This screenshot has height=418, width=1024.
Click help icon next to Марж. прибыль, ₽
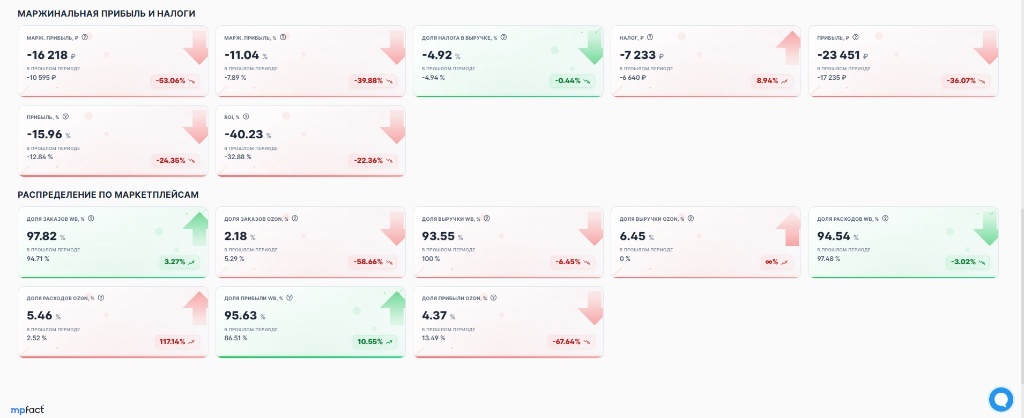pyautogui.click(x=85, y=37)
